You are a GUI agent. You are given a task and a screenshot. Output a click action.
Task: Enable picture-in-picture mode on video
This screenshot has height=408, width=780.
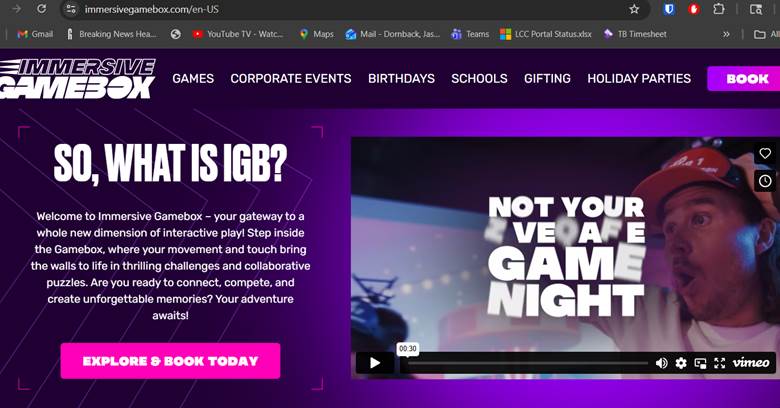(700, 363)
